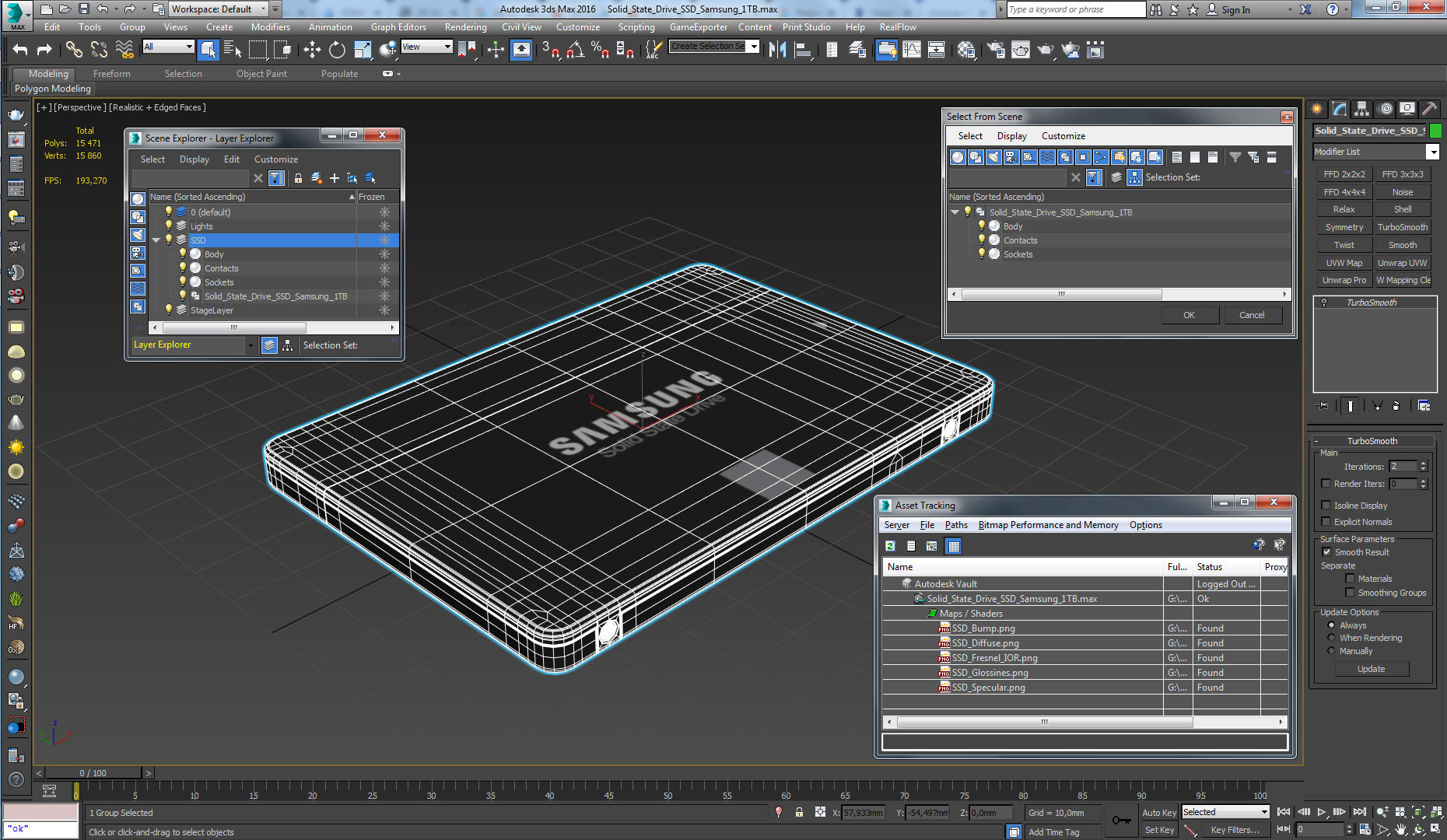Image resolution: width=1447 pixels, height=840 pixels.
Task: Open the Graph Editors menu
Action: click(x=398, y=26)
